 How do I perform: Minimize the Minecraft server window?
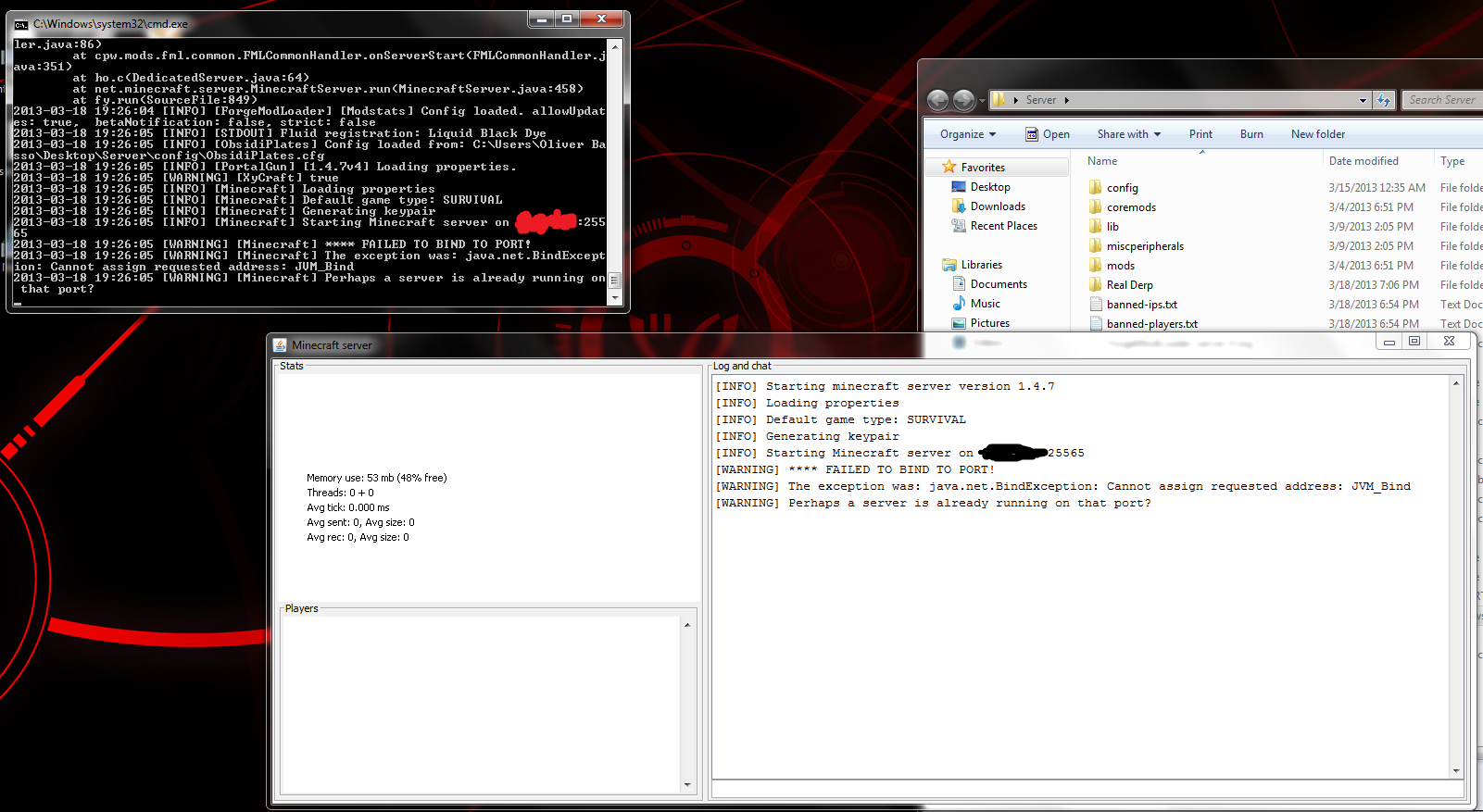[x=1389, y=342]
